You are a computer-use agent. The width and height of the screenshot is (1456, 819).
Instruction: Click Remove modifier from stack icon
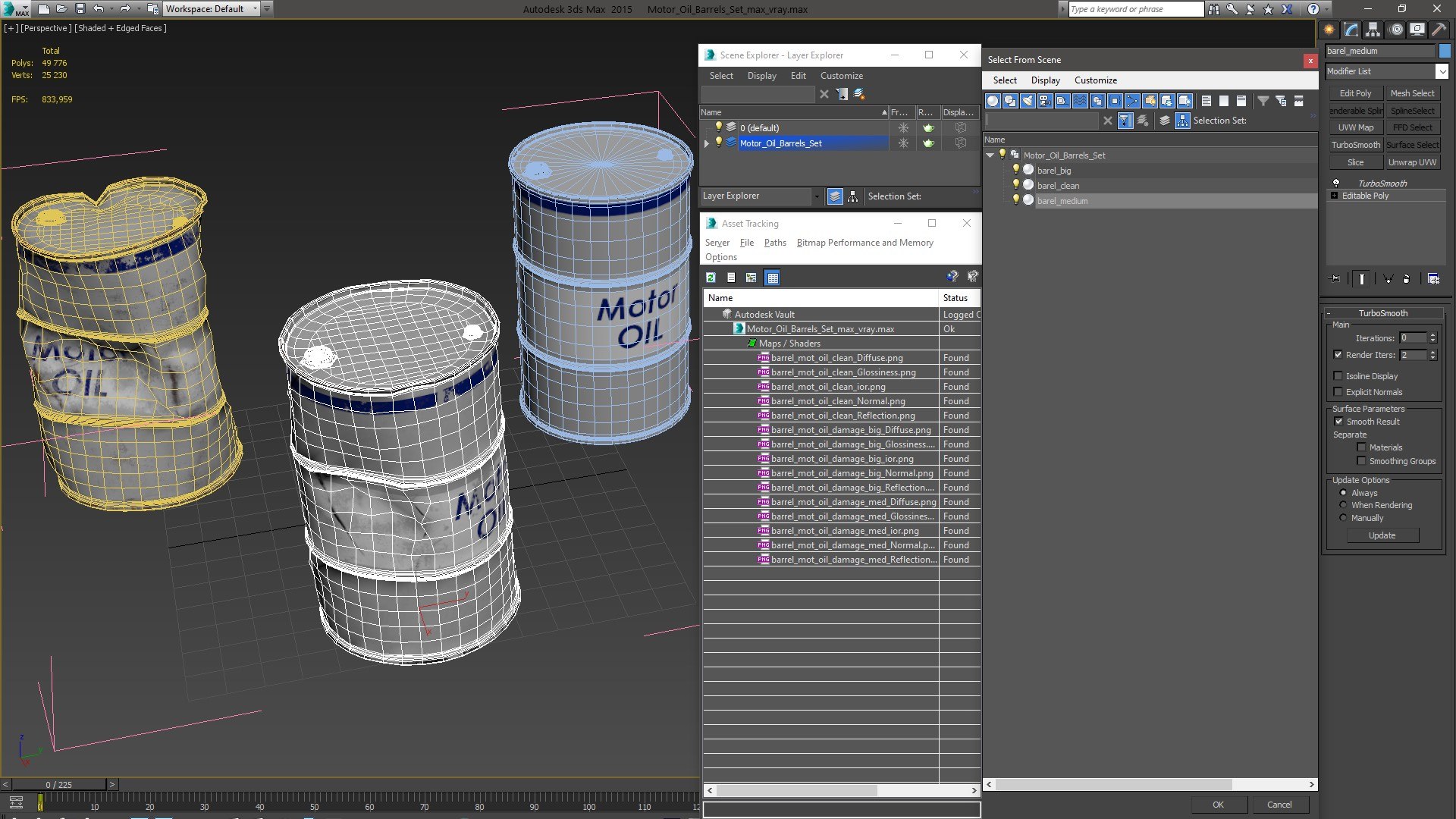(x=1407, y=279)
